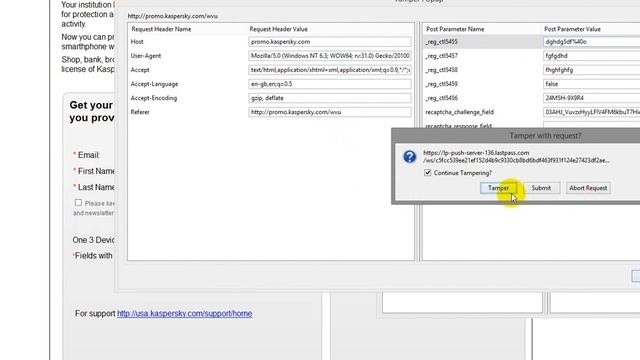Select the 'Post Parameter Name' column header

pos(455,29)
